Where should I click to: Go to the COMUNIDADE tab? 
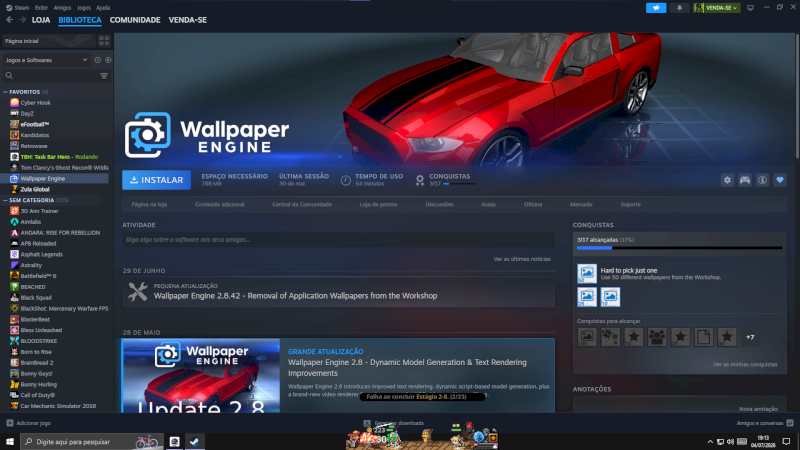pyautogui.click(x=135, y=20)
